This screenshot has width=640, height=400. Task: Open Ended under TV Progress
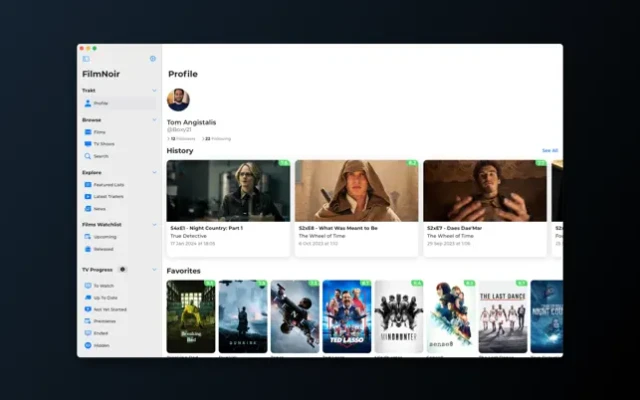click(x=118, y=333)
